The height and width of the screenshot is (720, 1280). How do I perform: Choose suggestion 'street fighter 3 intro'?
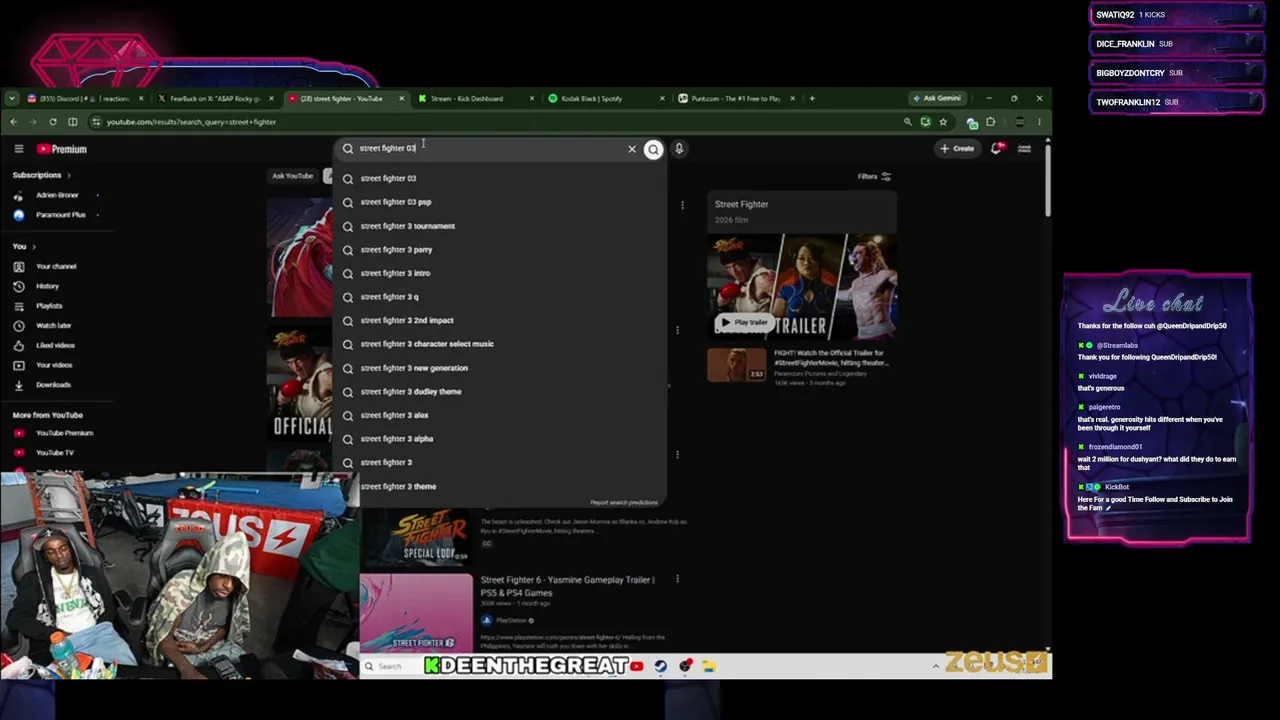(500, 273)
